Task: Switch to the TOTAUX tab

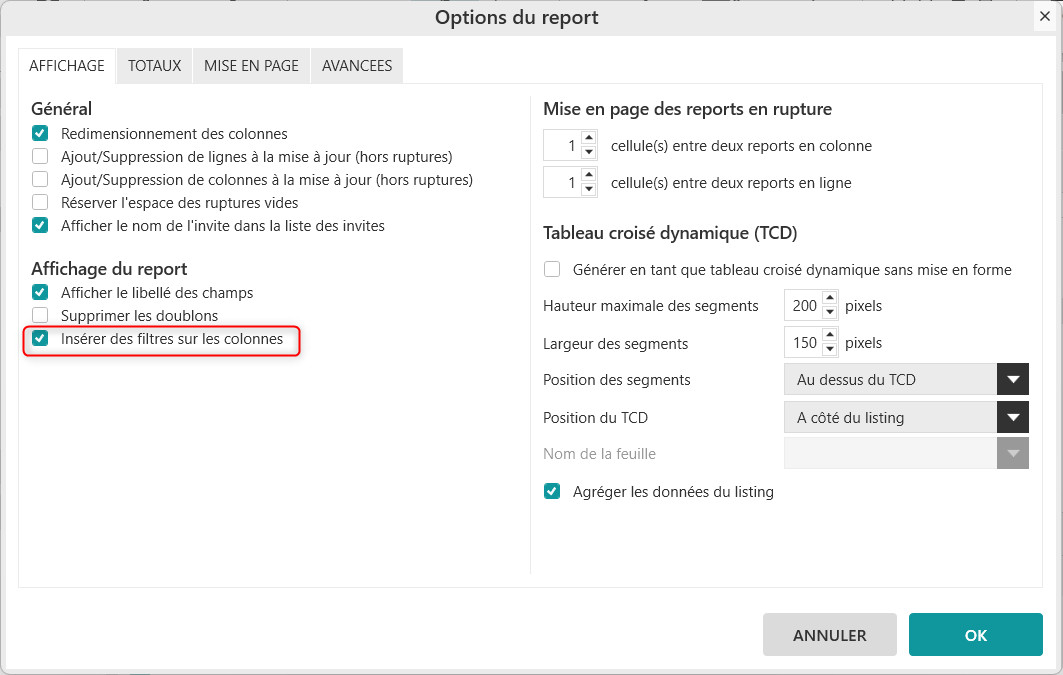Action: pyautogui.click(x=154, y=65)
